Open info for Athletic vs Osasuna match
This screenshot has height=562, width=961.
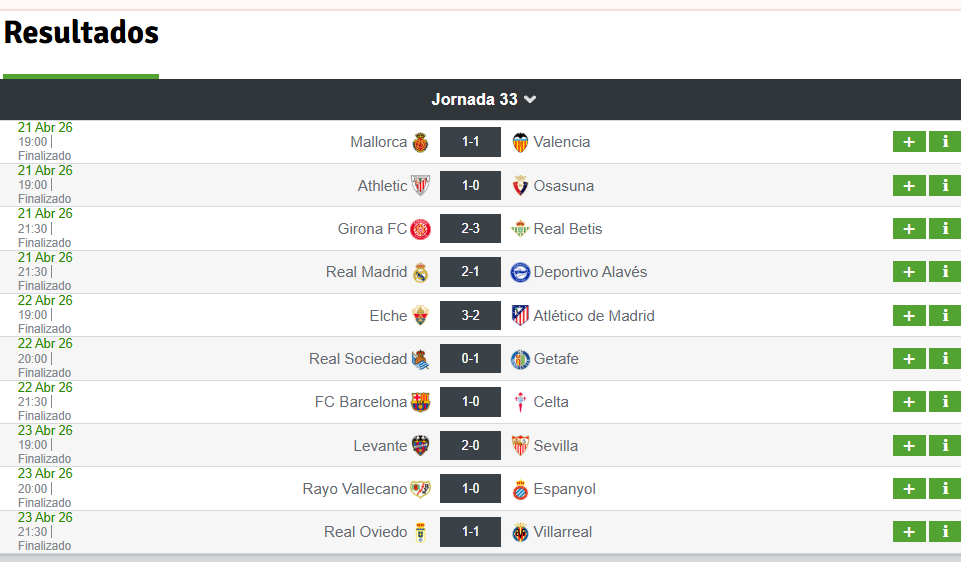point(945,185)
